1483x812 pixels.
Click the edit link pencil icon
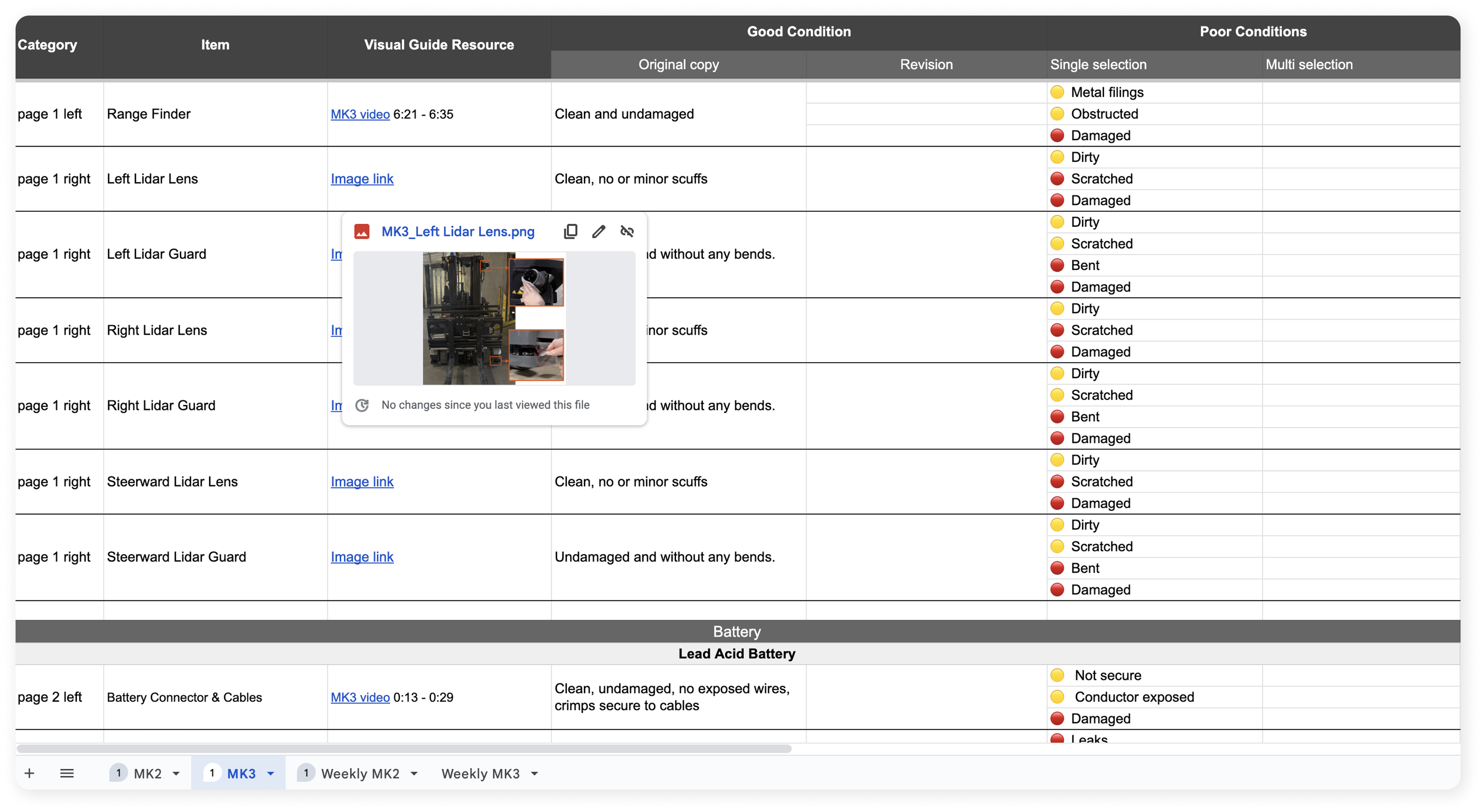click(x=599, y=231)
